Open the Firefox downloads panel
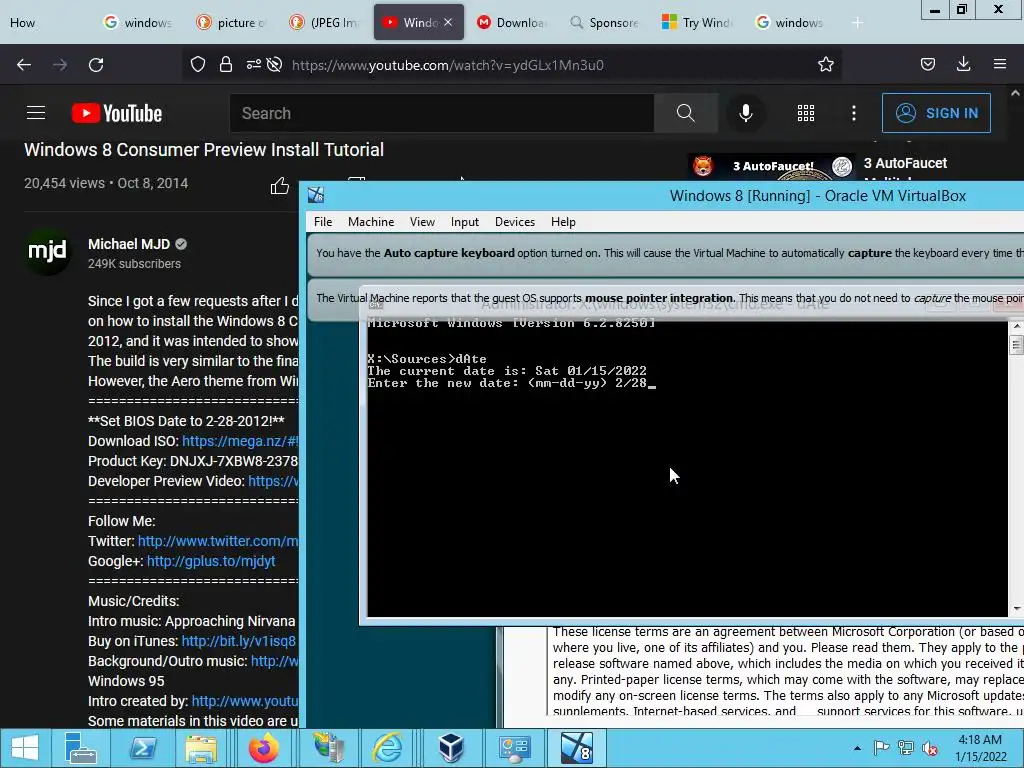This screenshot has width=1024, height=768. coord(963,64)
